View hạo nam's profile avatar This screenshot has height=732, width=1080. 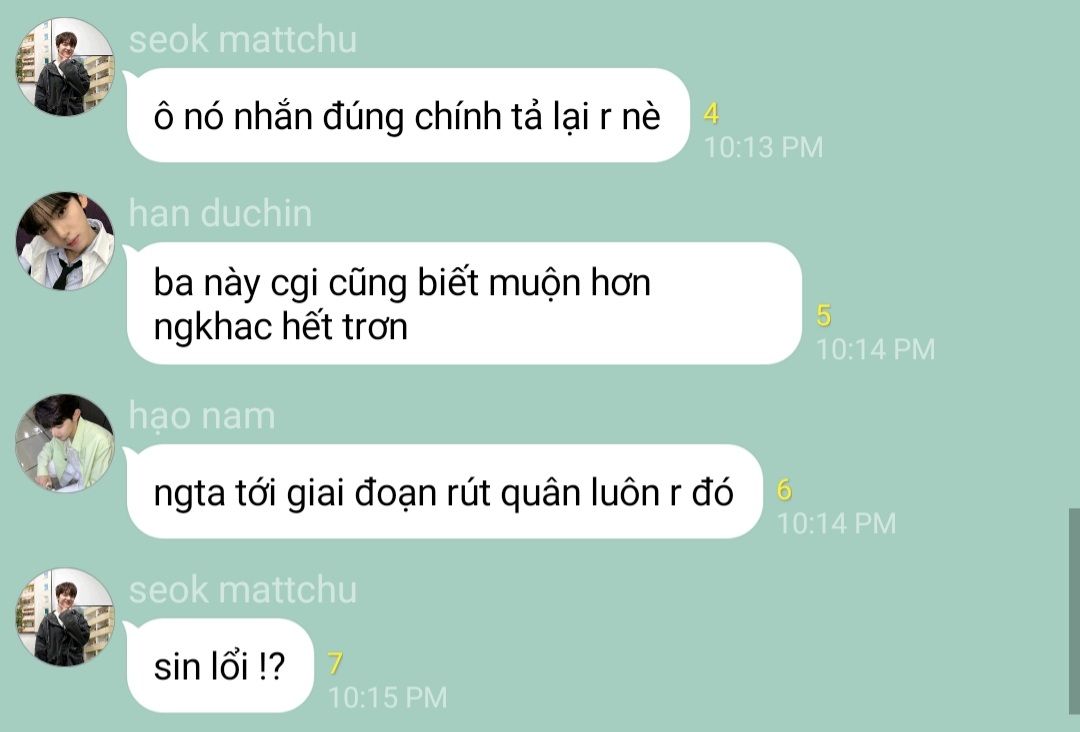click(65, 443)
